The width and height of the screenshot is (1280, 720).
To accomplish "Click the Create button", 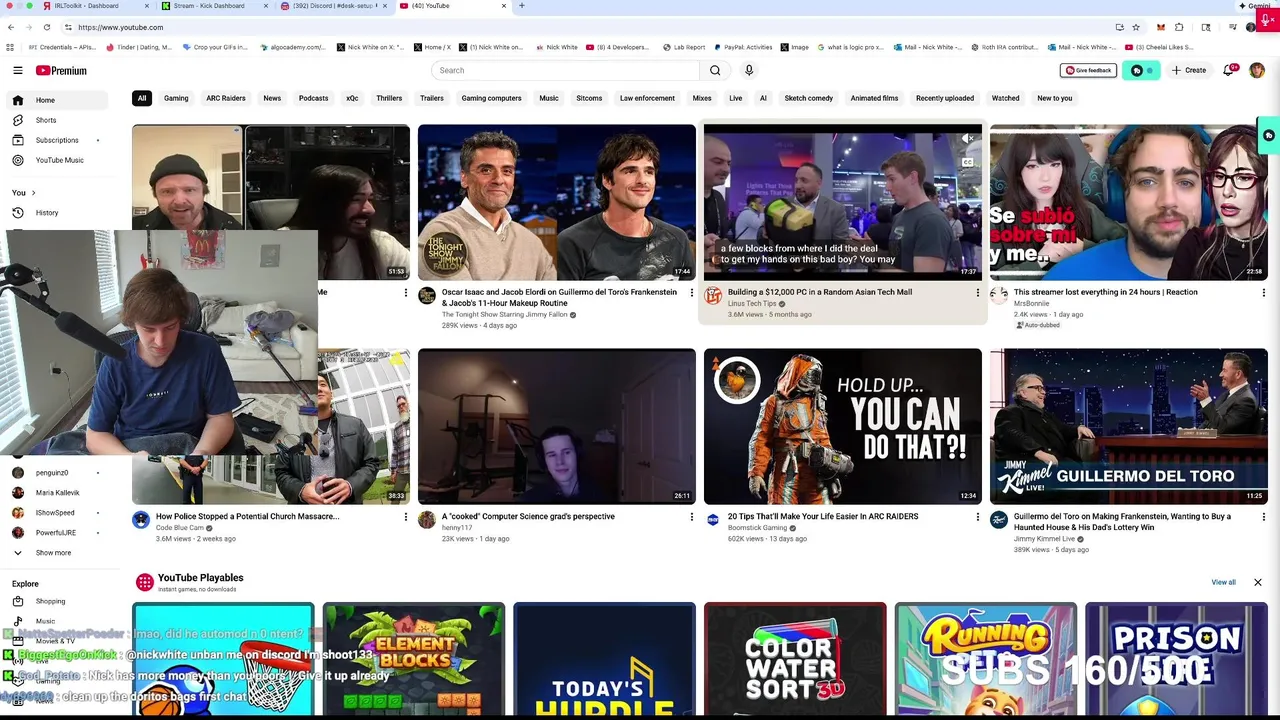I will click(x=1189, y=70).
